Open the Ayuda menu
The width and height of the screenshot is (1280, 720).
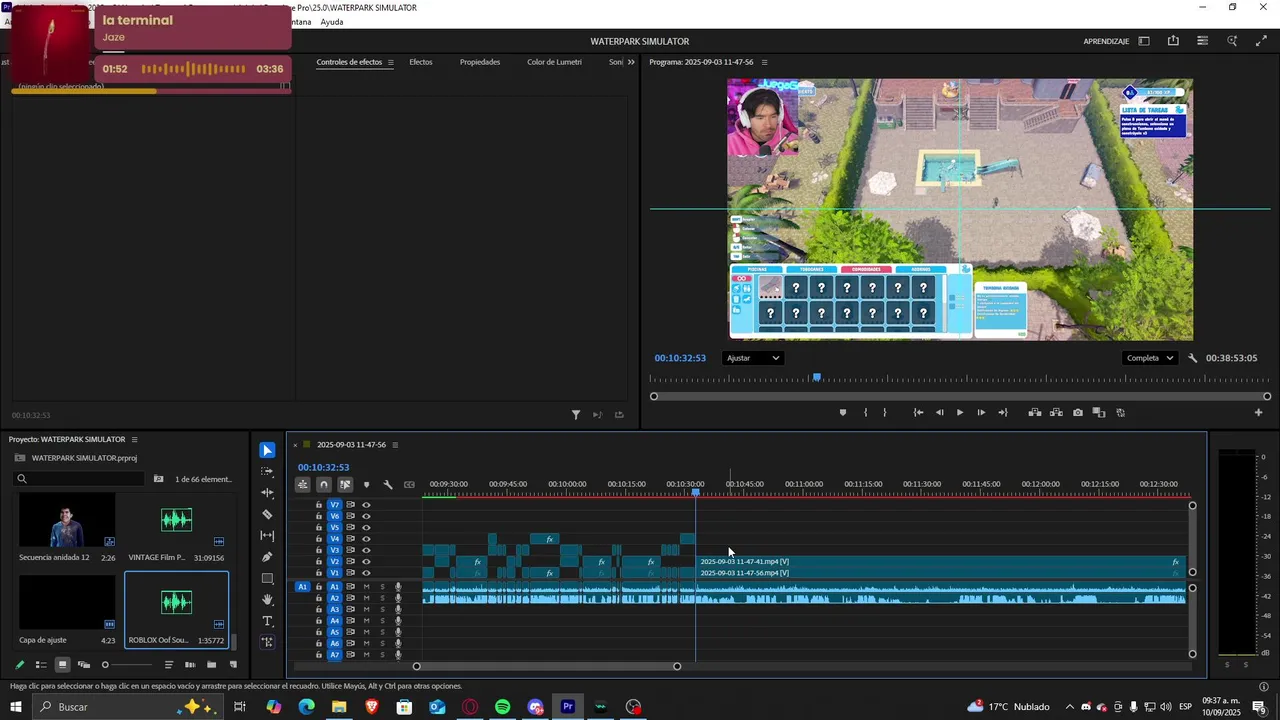point(332,22)
